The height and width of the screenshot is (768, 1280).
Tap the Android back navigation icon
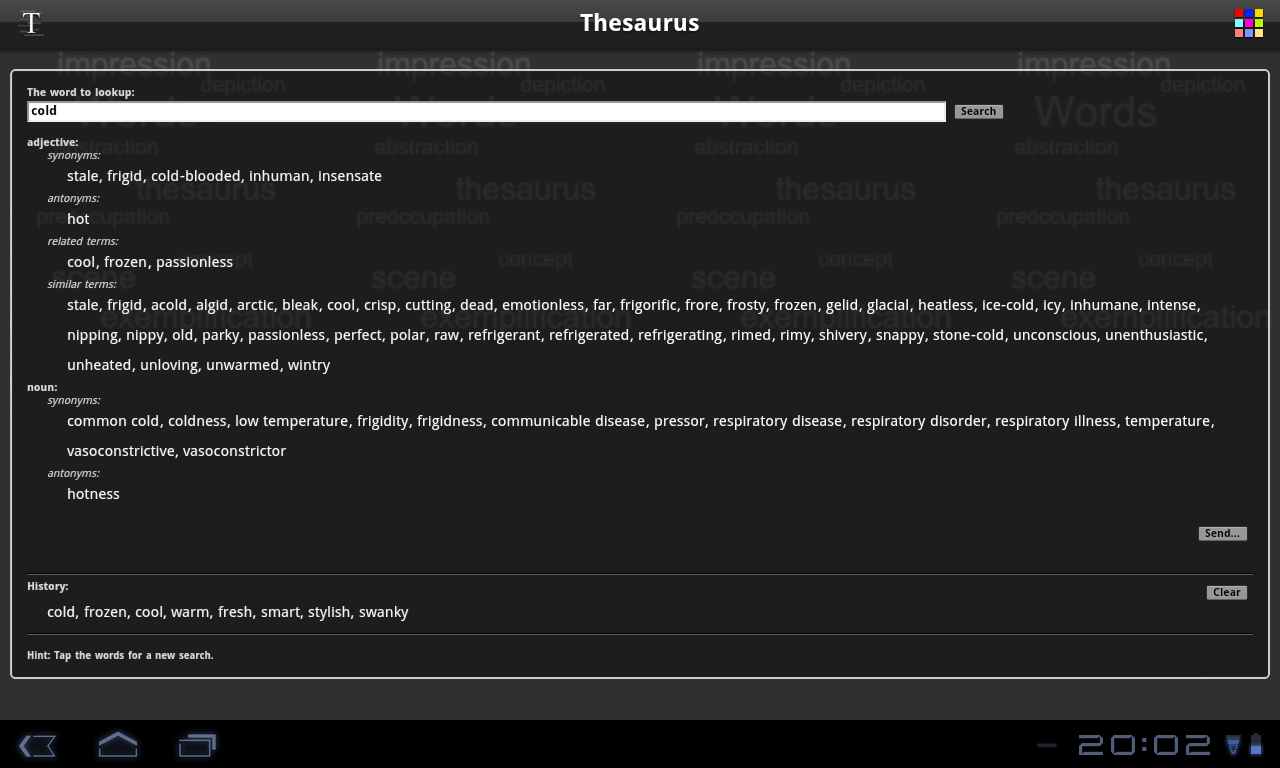(x=37, y=745)
